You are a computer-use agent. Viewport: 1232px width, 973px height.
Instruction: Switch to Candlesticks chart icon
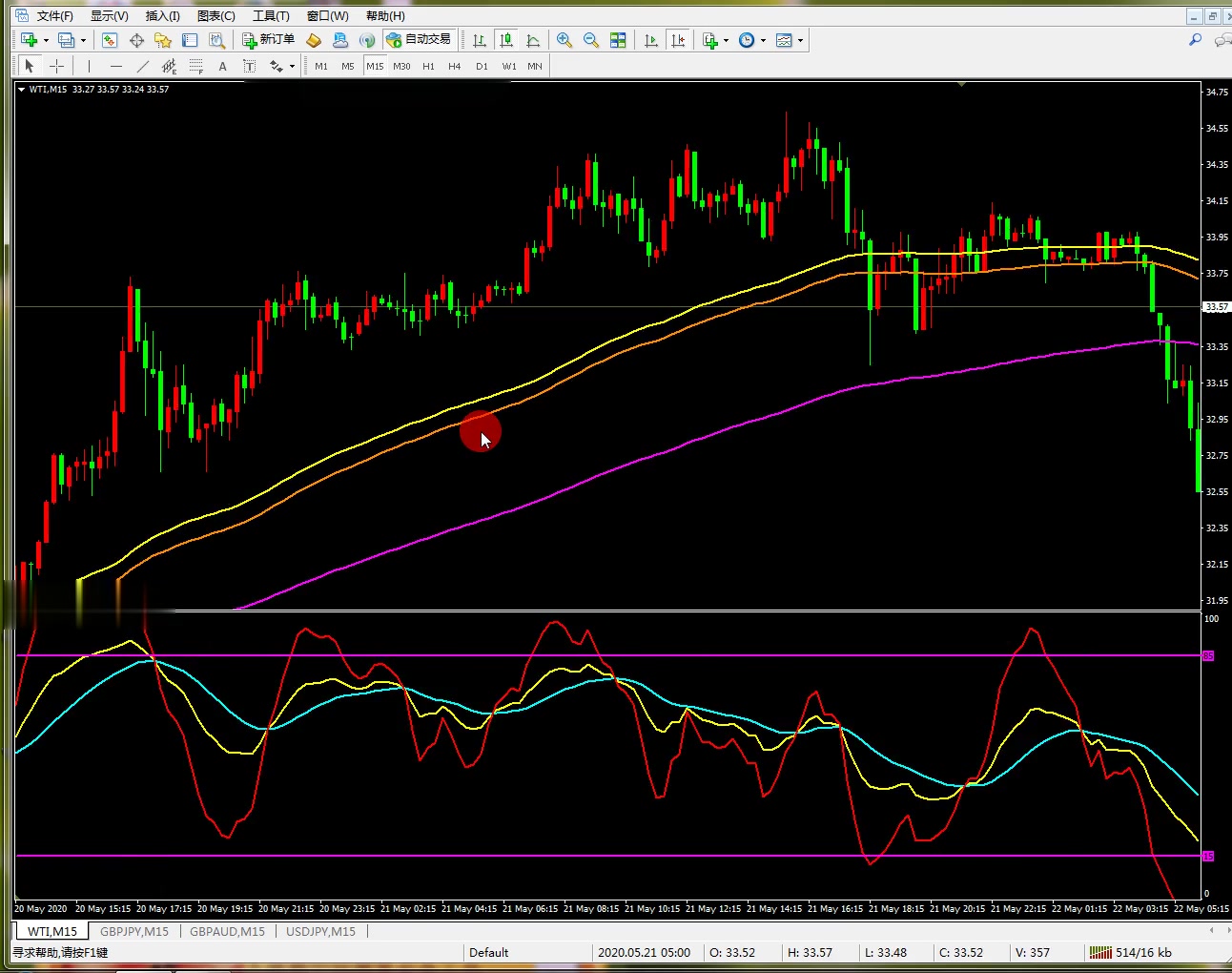(506, 40)
